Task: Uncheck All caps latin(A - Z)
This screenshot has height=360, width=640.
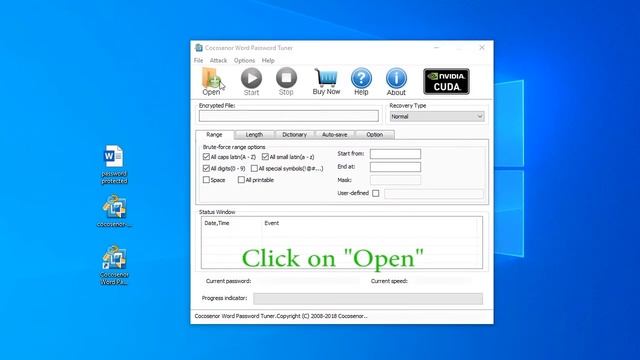Action: click(x=206, y=157)
